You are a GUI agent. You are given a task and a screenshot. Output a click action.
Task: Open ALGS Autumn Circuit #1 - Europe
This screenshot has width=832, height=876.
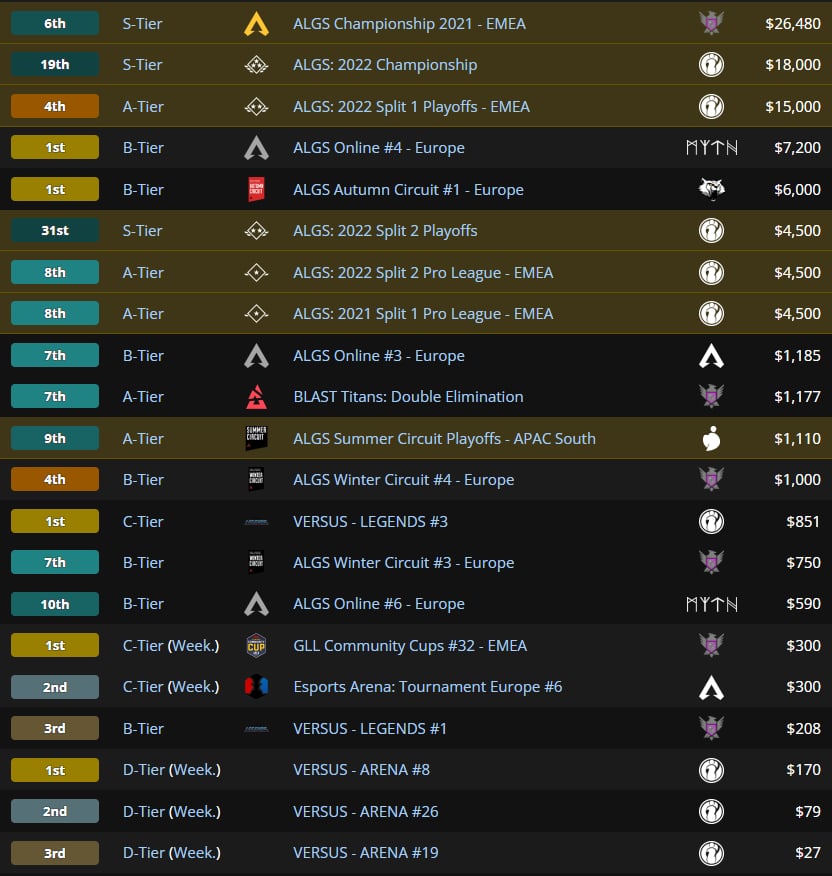[408, 190]
